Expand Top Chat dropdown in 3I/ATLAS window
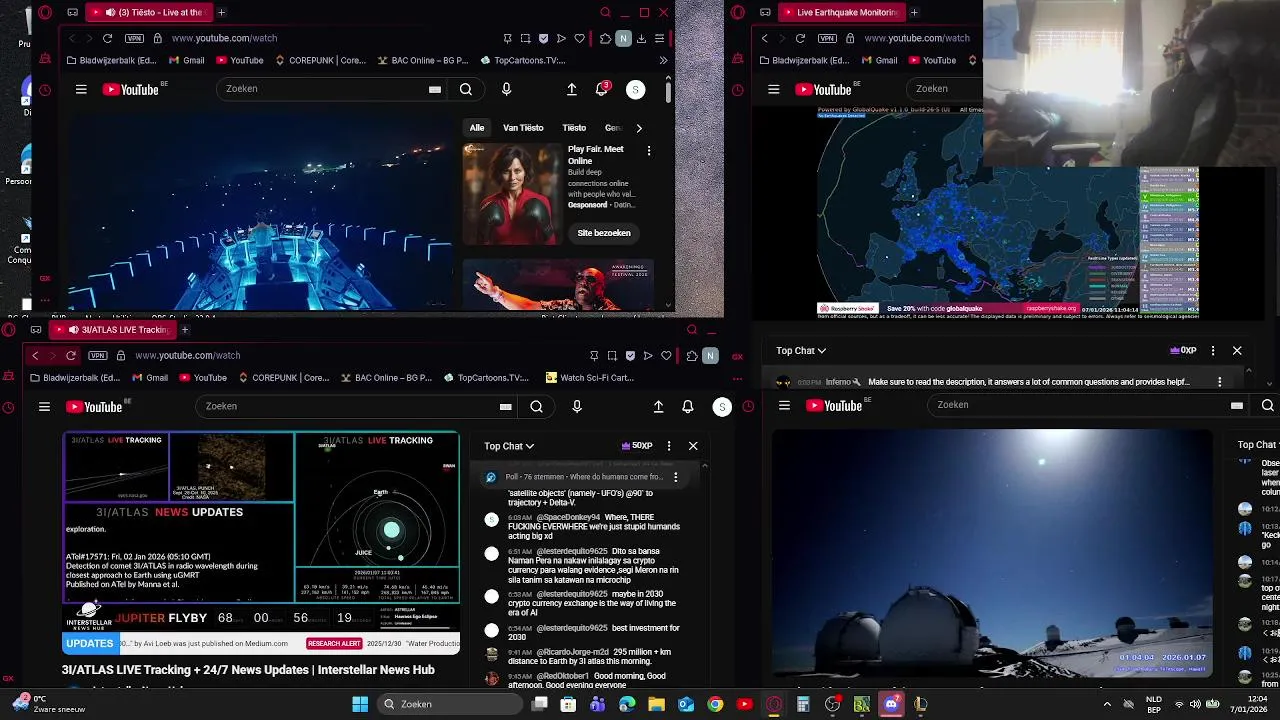The image size is (1280, 720). point(509,446)
